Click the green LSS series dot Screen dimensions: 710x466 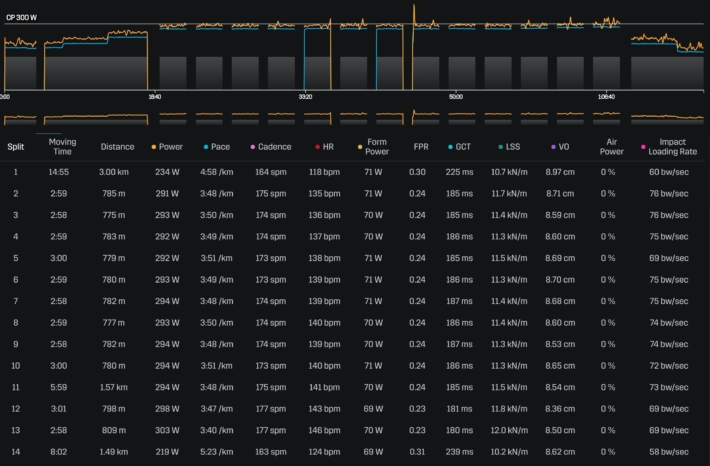[x=500, y=147]
